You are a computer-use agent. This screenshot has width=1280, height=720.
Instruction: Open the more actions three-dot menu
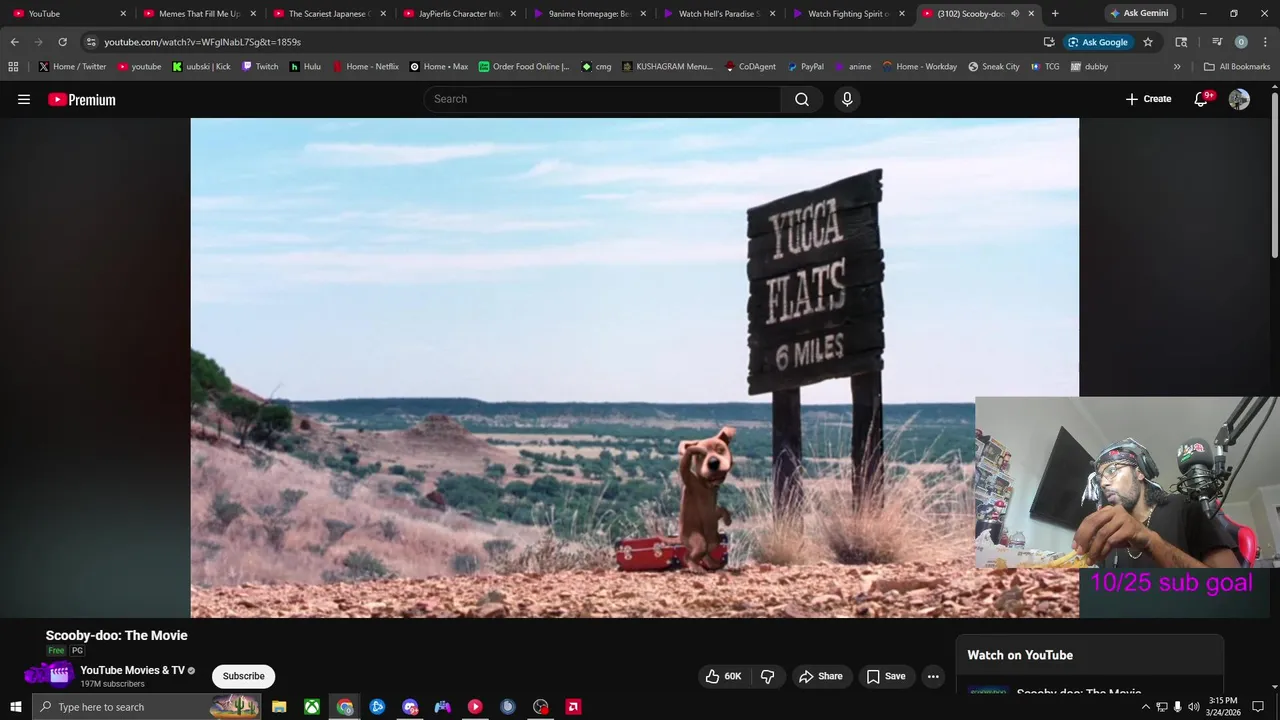[933, 676]
